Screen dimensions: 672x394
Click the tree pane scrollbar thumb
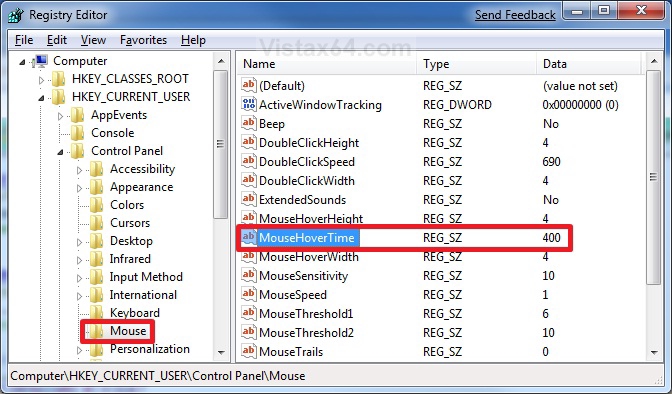221,144
